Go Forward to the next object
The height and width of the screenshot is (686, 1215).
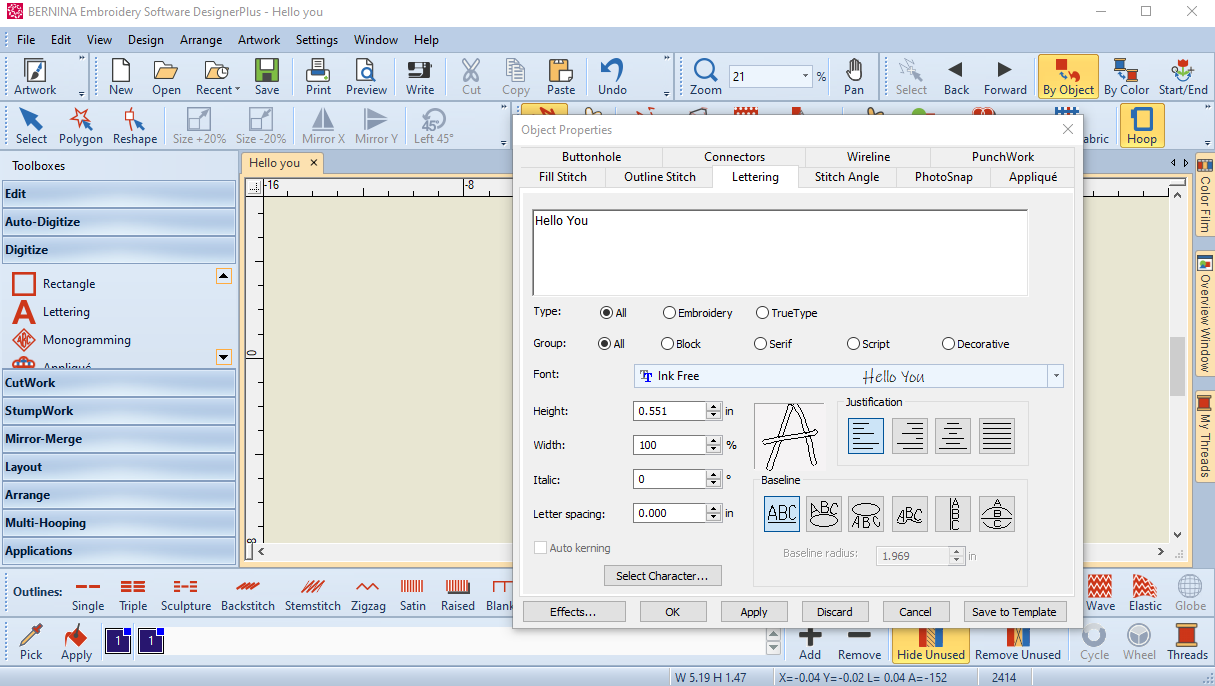(1005, 77)
